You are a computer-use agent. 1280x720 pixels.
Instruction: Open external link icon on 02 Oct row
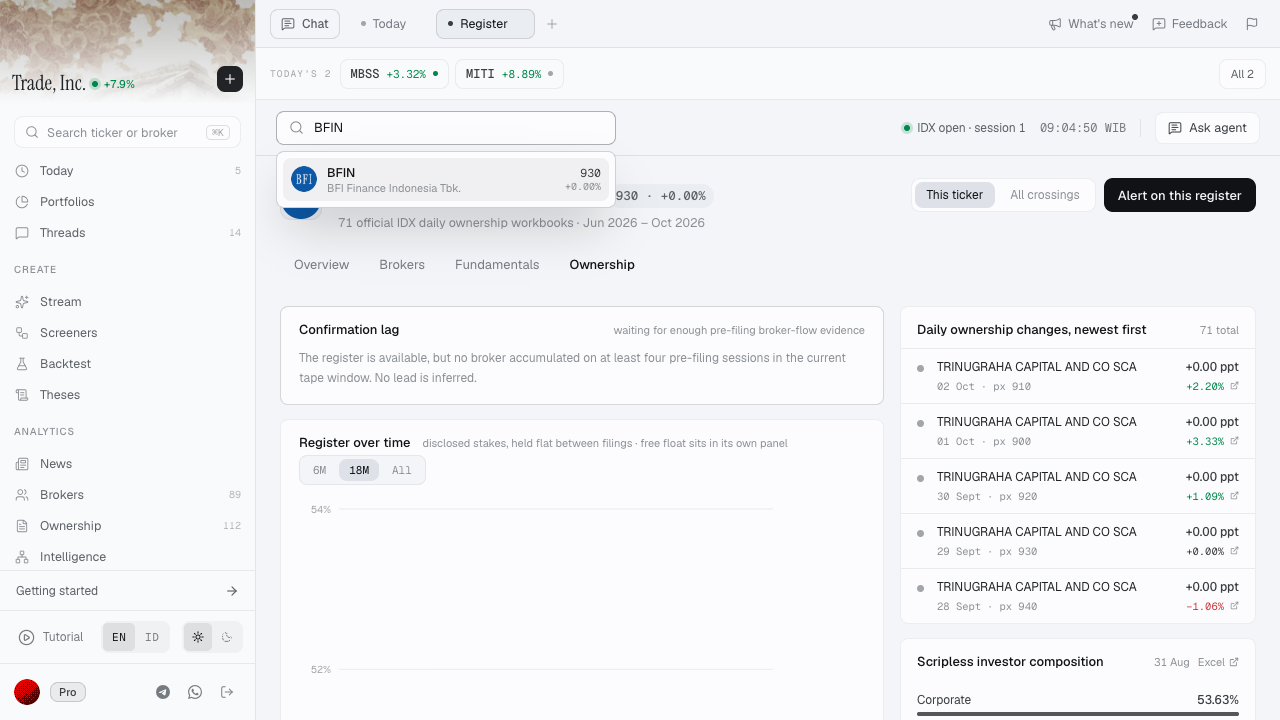coord(1234,386)
